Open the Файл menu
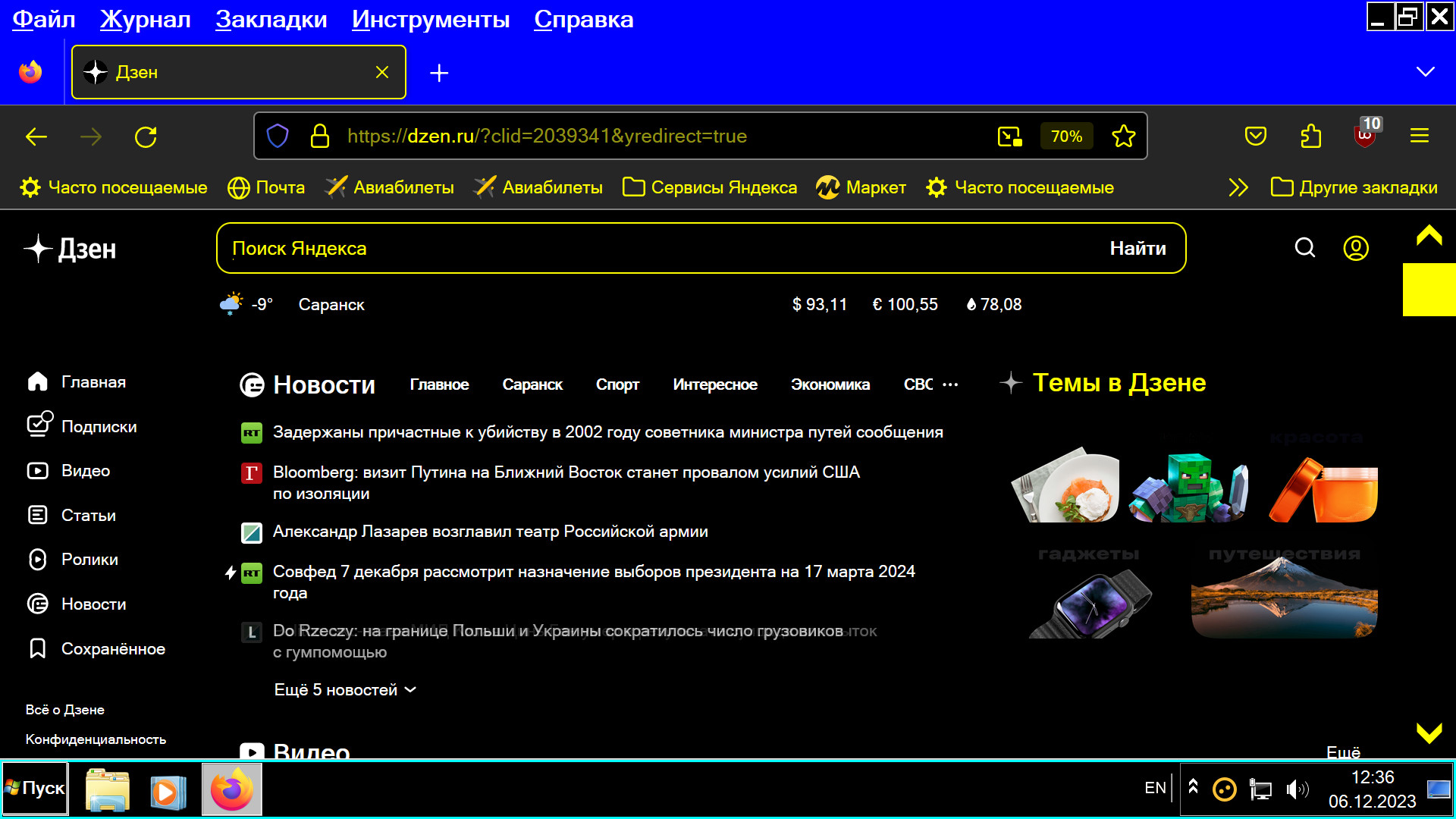The height and width of the screenshot is (819, 1456). click(43, 19)
